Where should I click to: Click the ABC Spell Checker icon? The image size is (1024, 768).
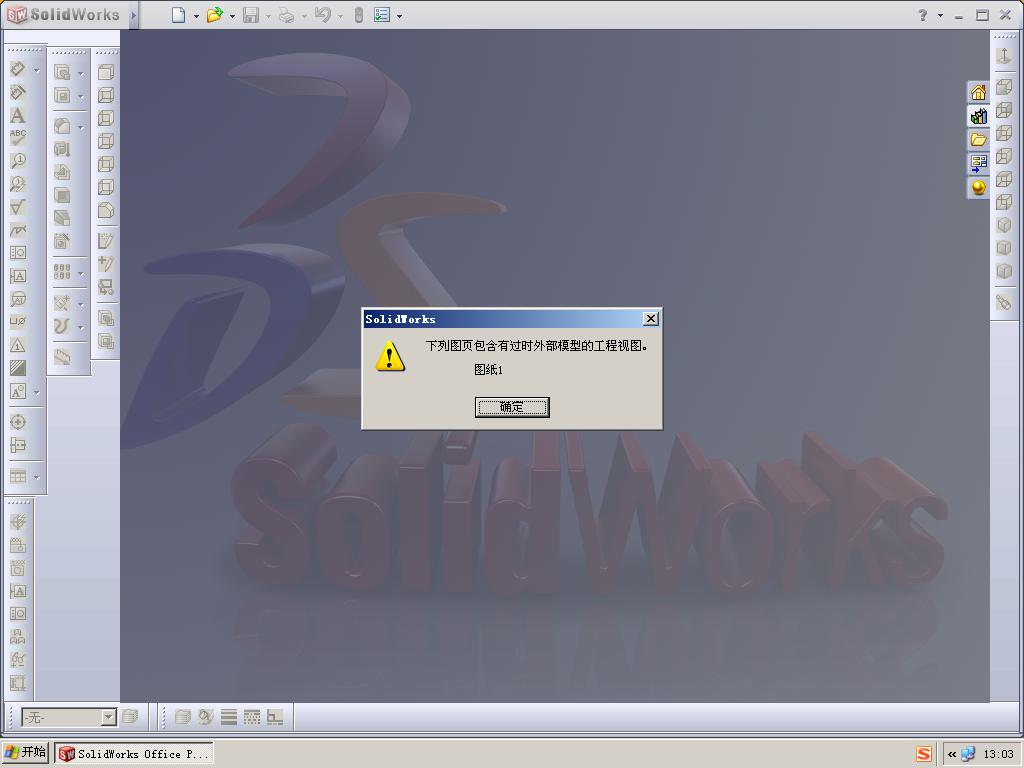coord(18,138)
